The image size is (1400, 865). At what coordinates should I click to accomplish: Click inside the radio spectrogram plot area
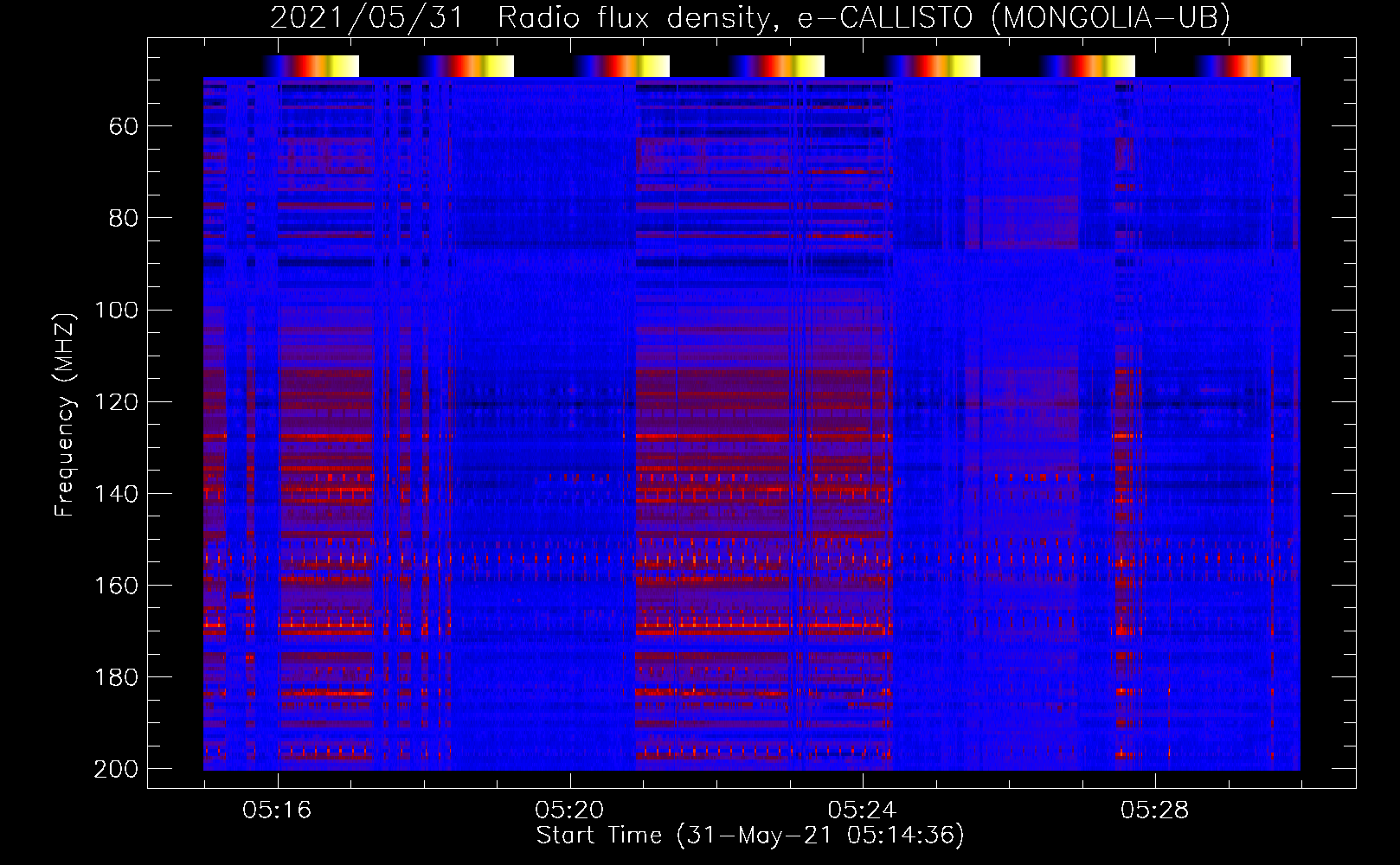(752, 424)
